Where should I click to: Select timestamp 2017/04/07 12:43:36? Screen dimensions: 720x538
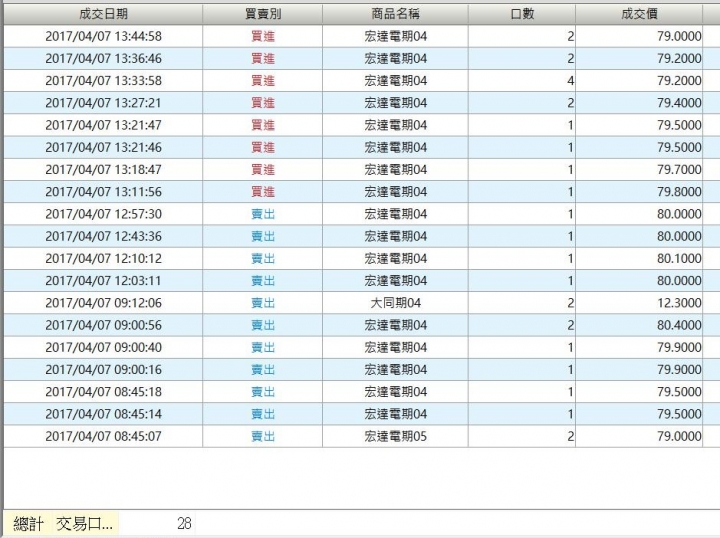(x=103, y=236)
